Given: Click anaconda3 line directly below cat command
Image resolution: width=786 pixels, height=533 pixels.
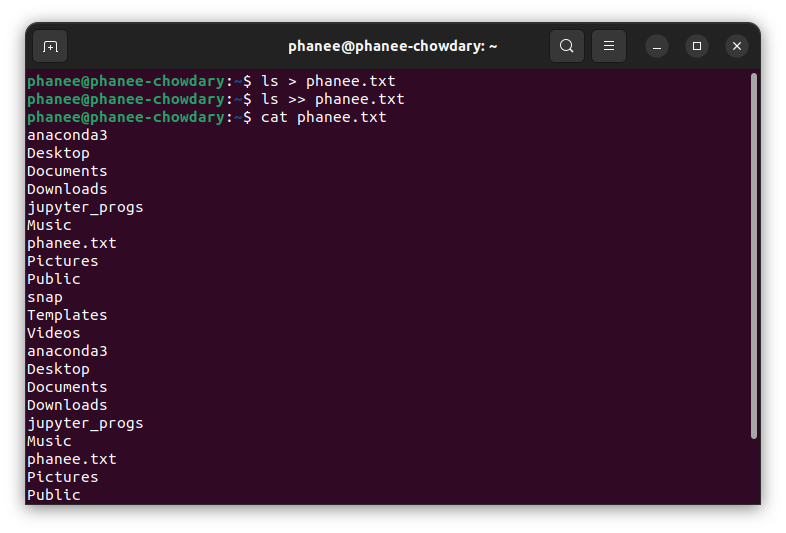Looking at the screenshot, I should (x=67, y=135).
